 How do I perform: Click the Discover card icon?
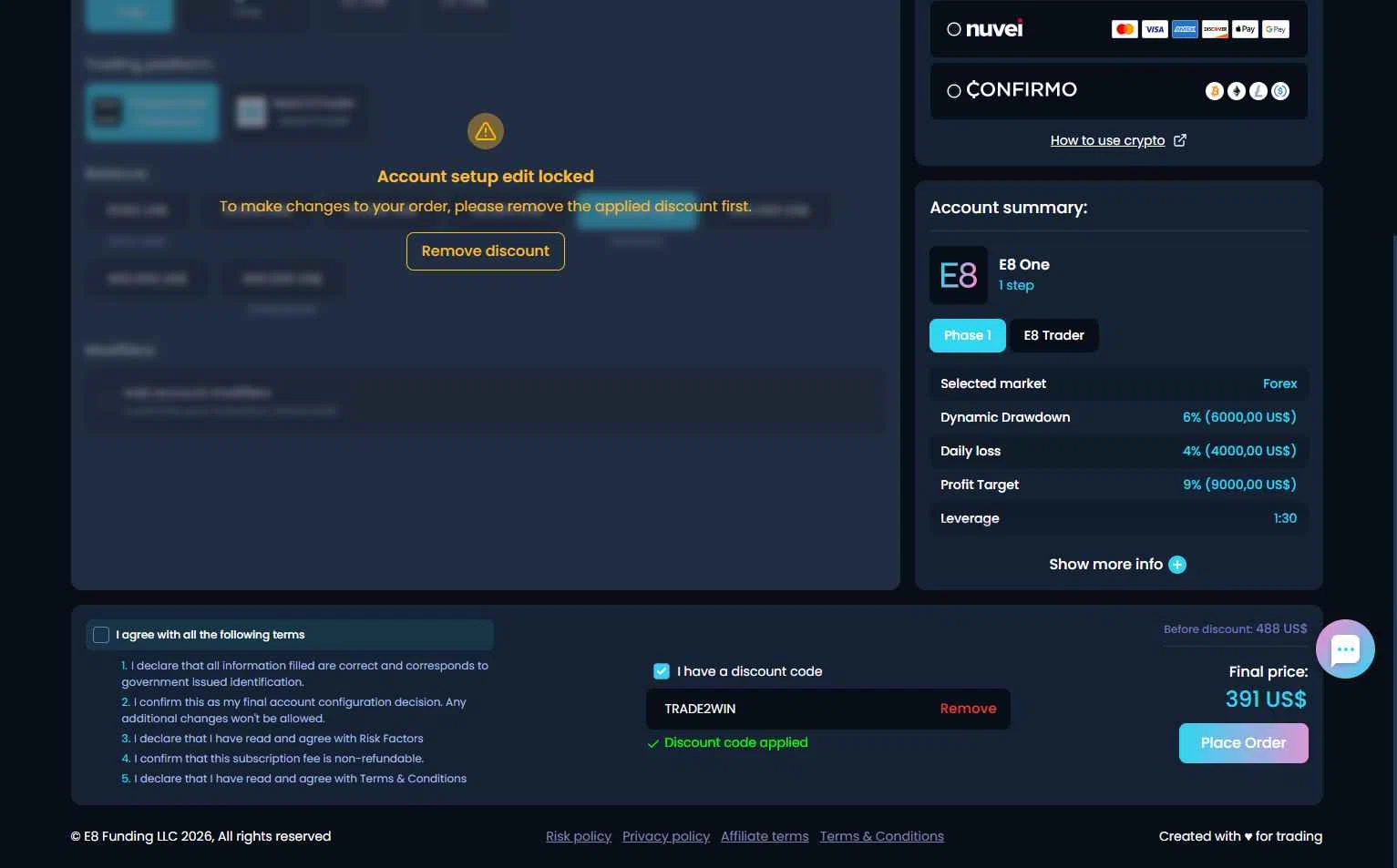(1215, 29)
